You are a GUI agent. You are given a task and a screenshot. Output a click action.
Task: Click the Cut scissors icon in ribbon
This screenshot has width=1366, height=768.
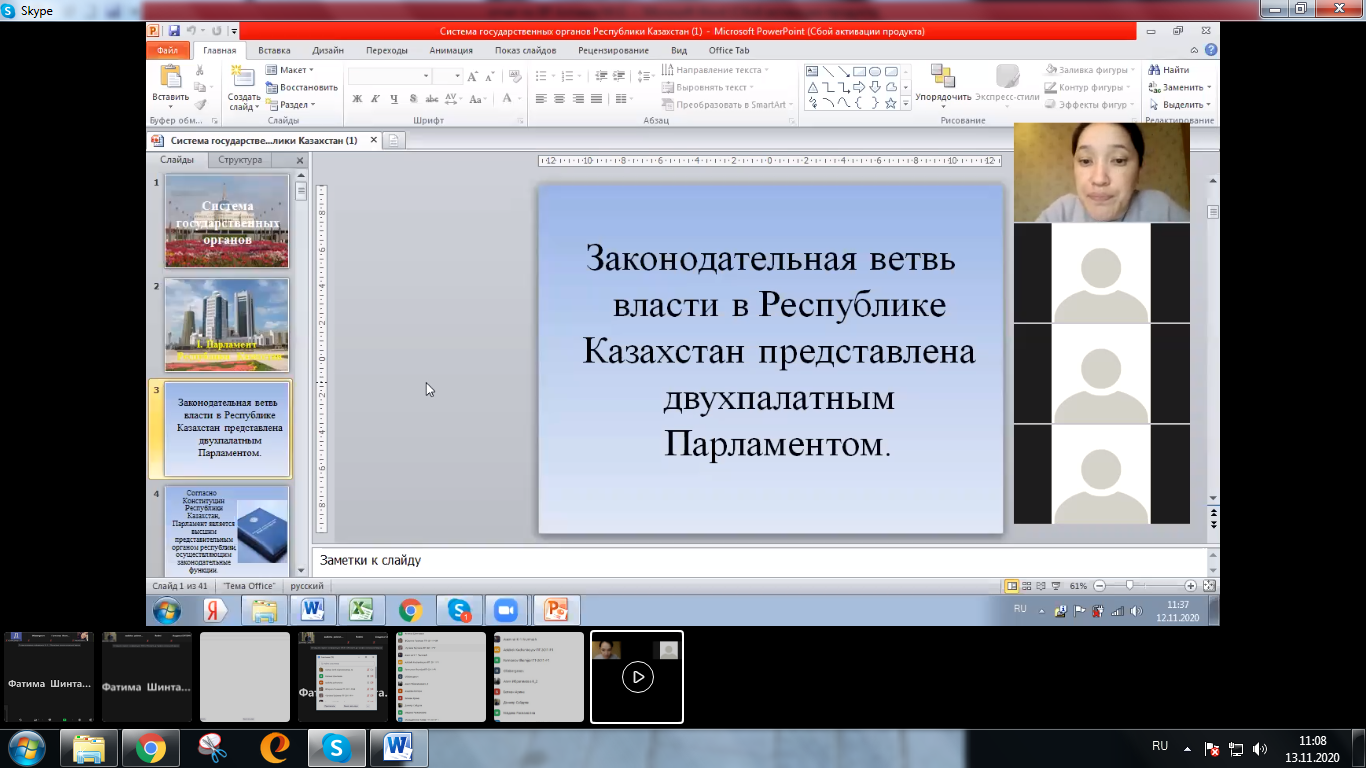[x=200, y=70]
